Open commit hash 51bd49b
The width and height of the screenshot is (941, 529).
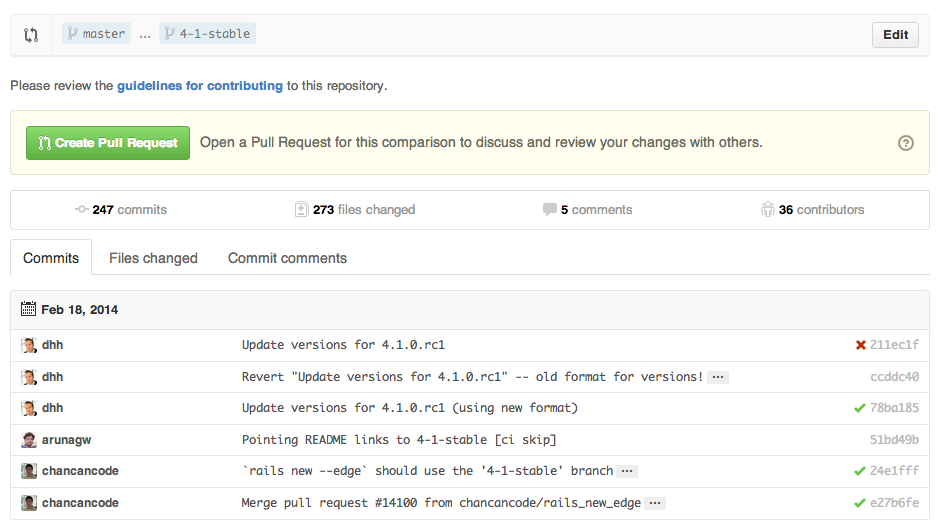(894, 440)
